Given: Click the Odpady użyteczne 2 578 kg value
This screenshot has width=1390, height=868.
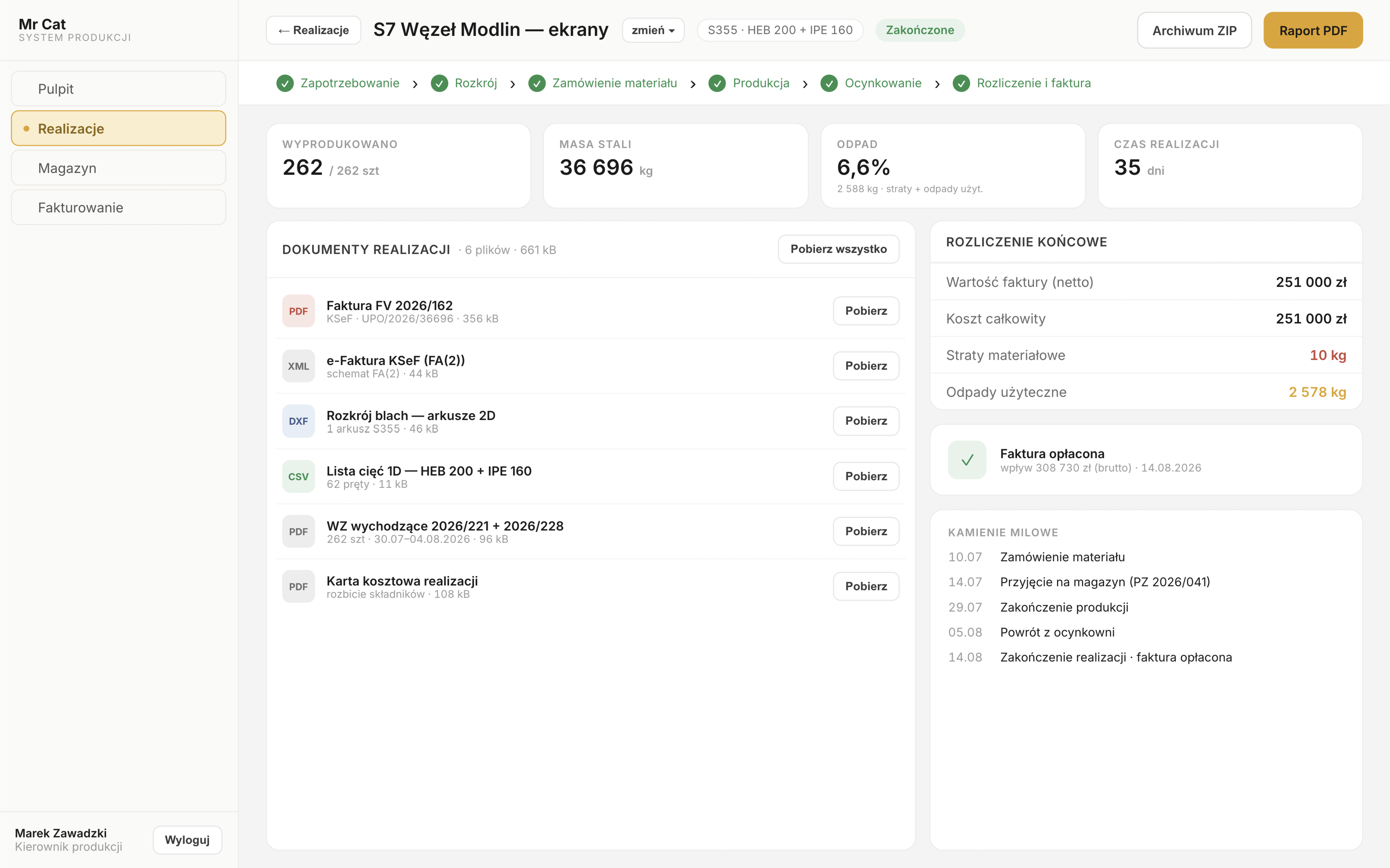Looking at the screenshot, I should (1318, 392).
